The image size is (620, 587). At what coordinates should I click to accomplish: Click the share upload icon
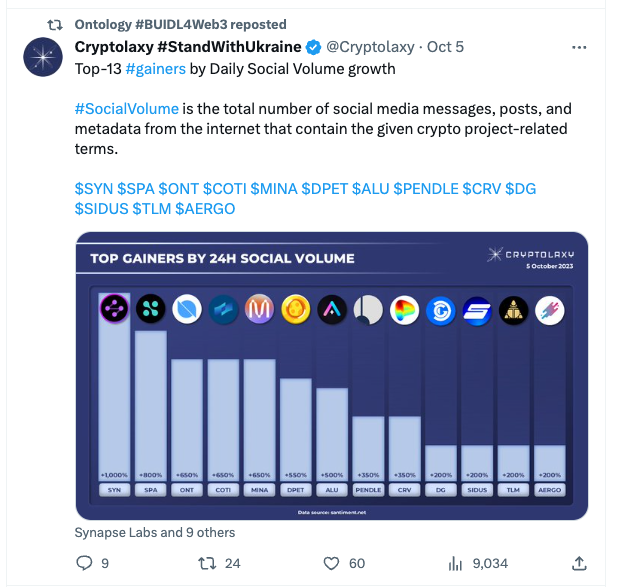coord(579,563)
